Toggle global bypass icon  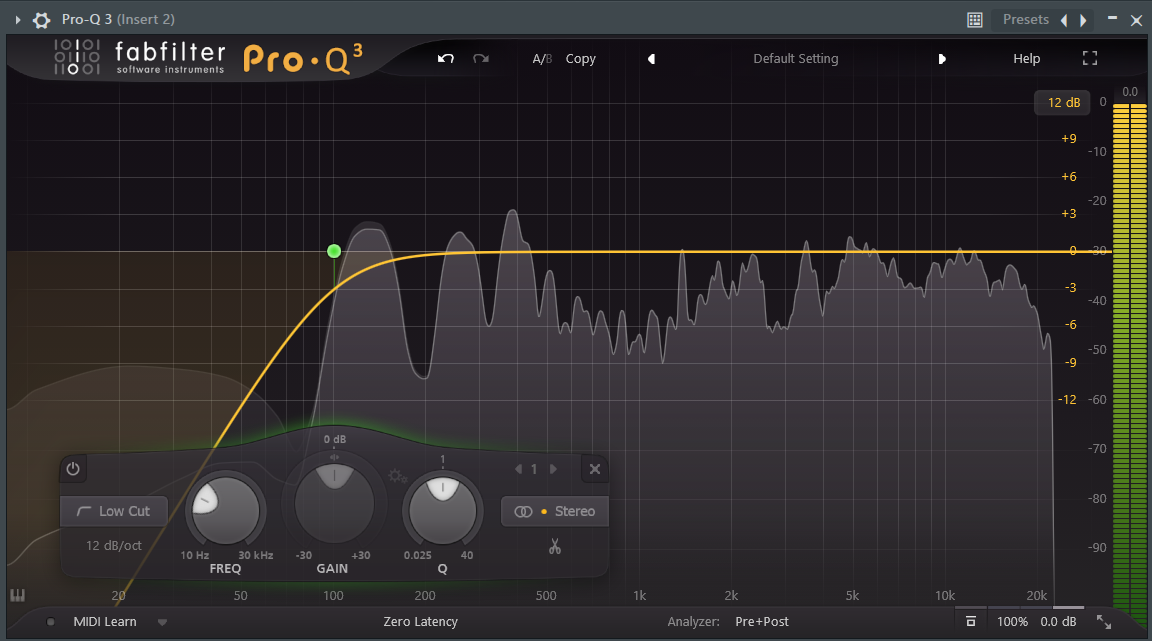point(971,622)
